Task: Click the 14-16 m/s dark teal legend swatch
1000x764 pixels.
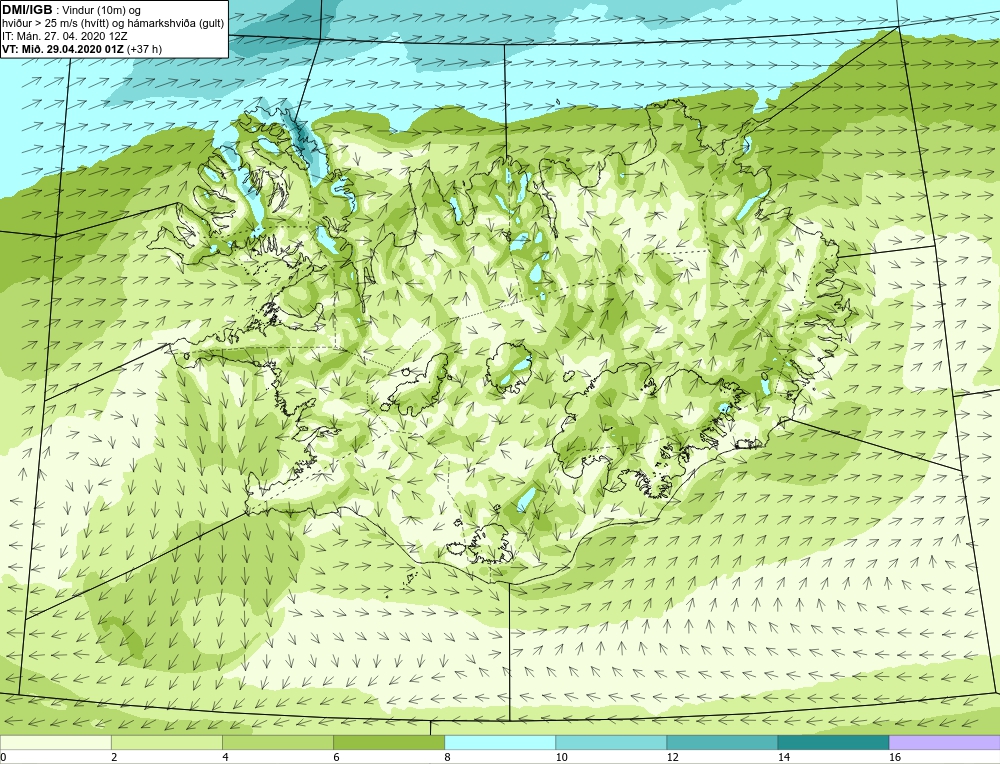Action: click(x=832, y=742)
